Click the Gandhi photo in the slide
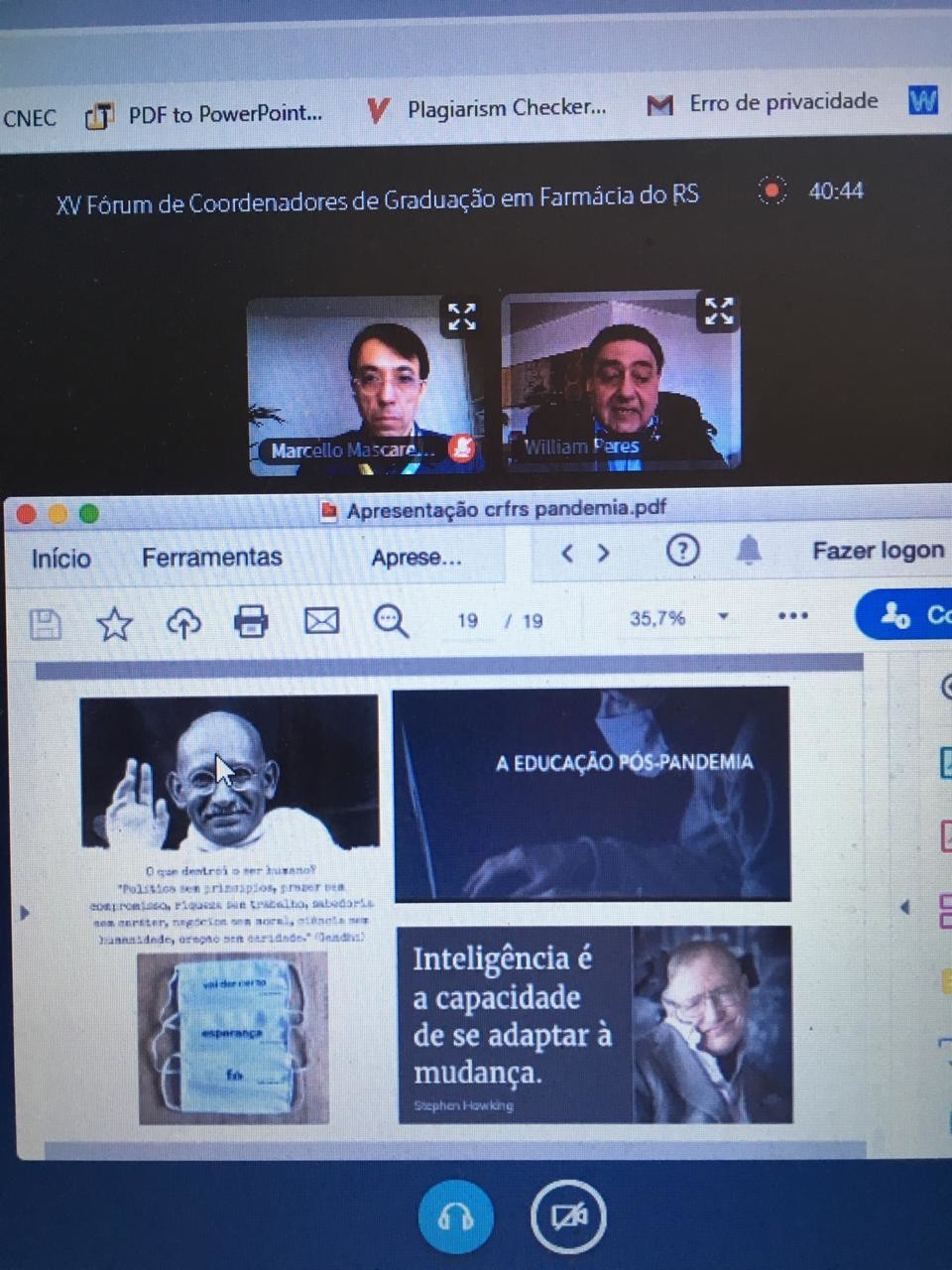Image resolution: width=952 pixels, height=1270 pixels. click(x=229, y=773)
